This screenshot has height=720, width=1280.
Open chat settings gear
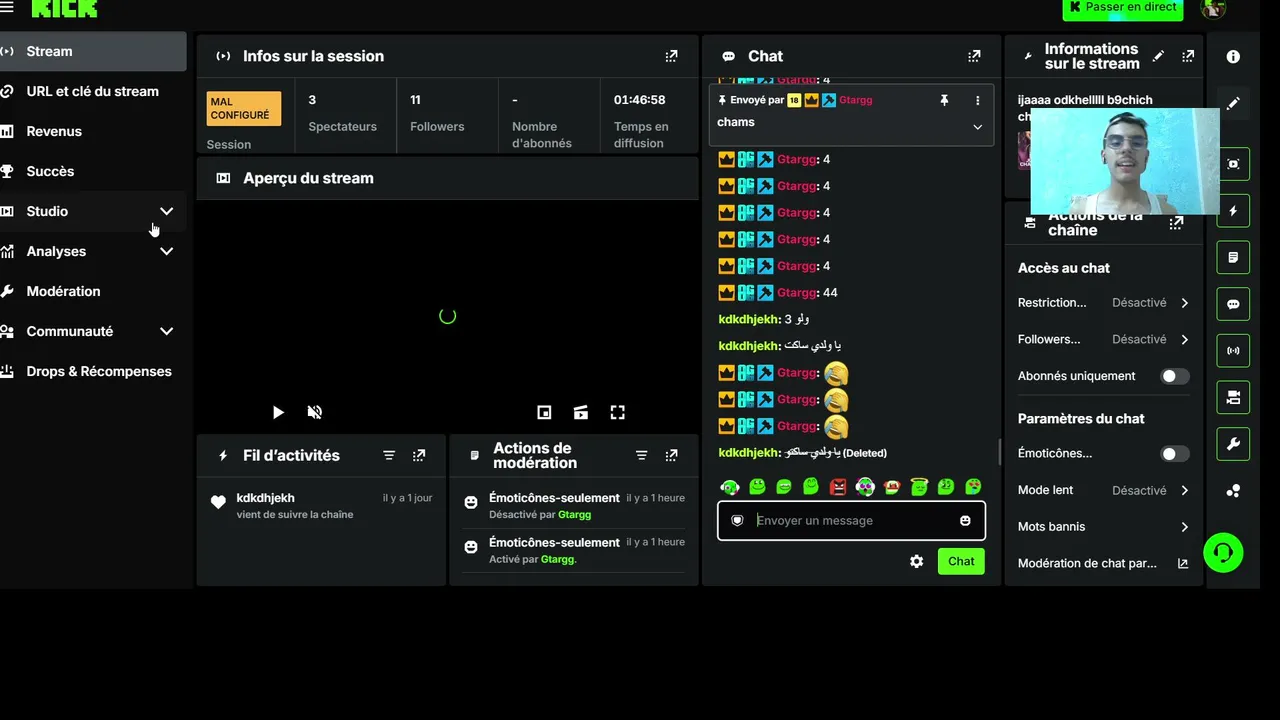(x=916, y=561)
